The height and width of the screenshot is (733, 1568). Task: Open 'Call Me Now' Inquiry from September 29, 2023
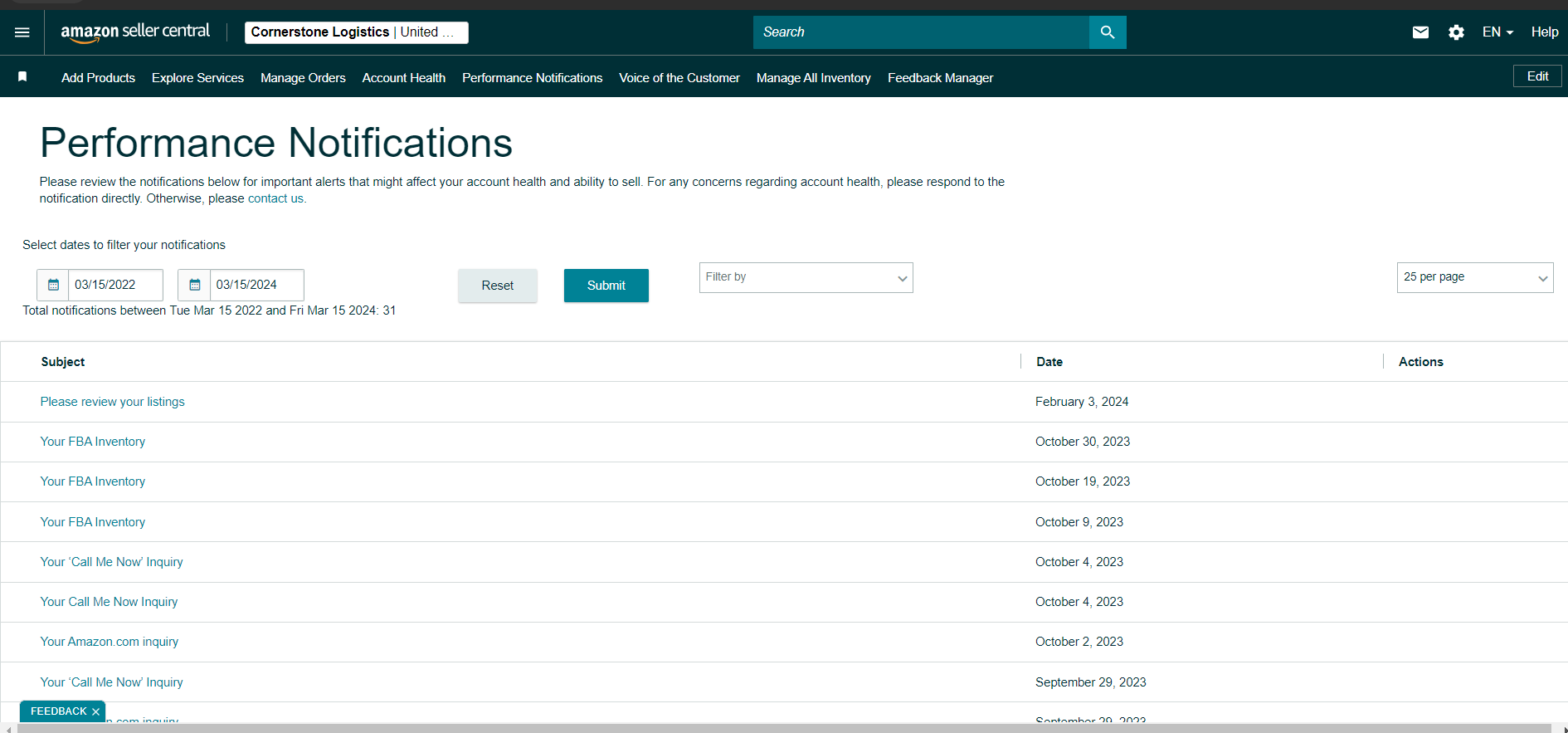(112, 682)
